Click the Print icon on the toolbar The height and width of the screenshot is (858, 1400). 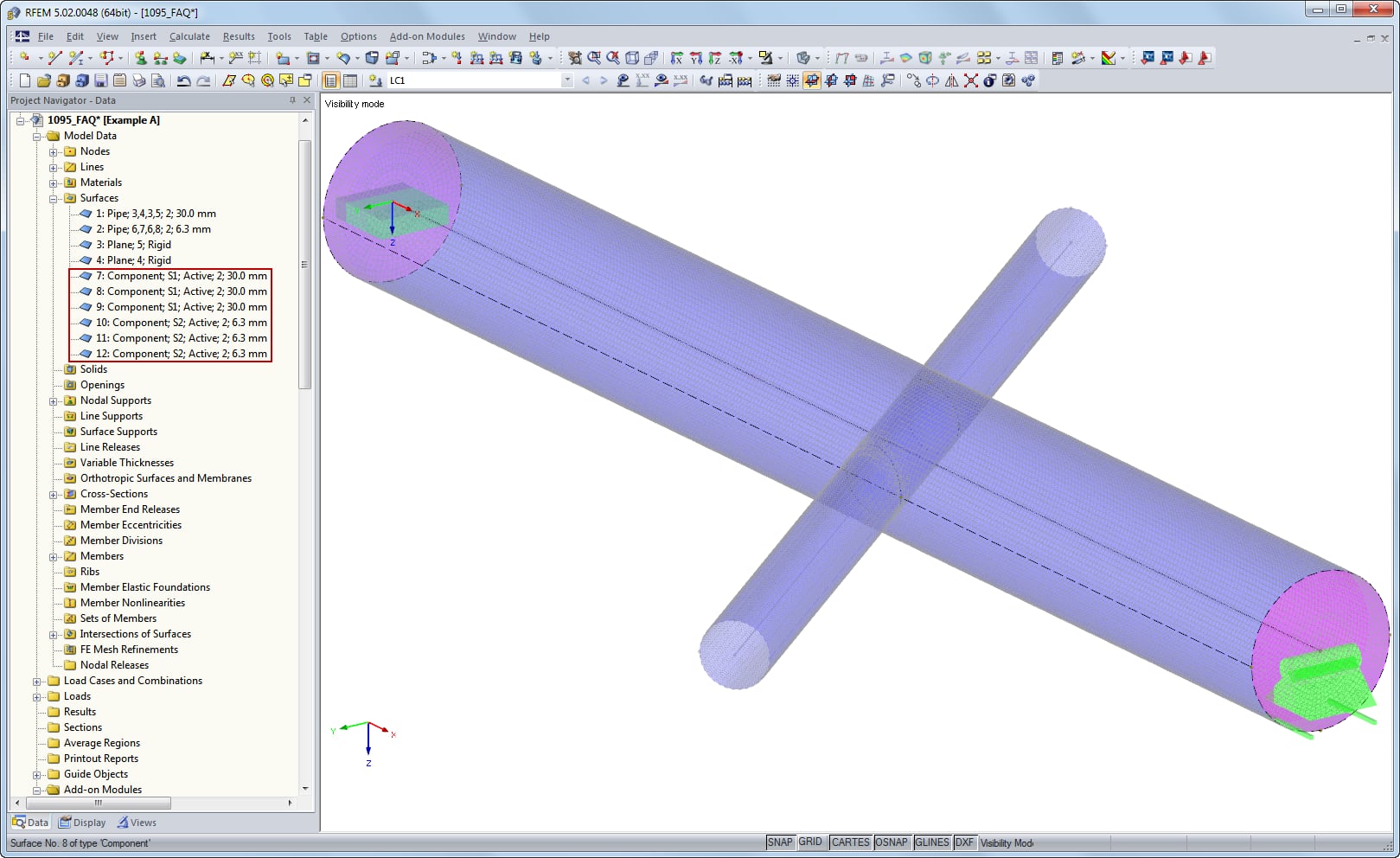[139, 80]
